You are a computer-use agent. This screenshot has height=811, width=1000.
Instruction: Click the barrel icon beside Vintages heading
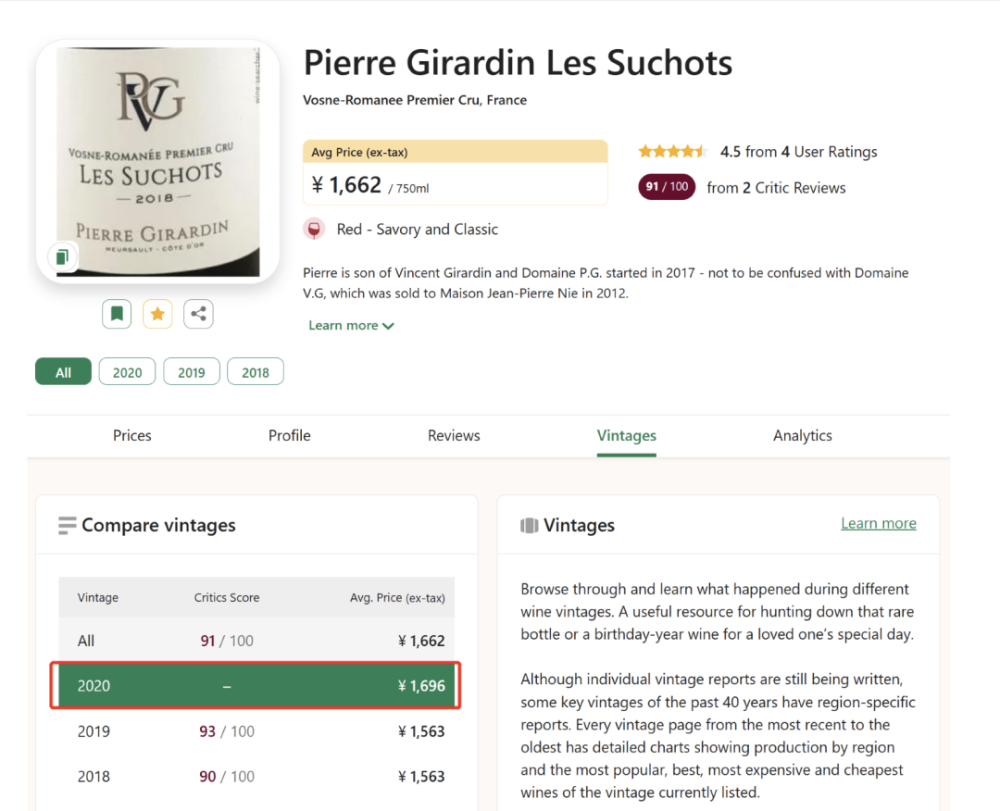530,526
